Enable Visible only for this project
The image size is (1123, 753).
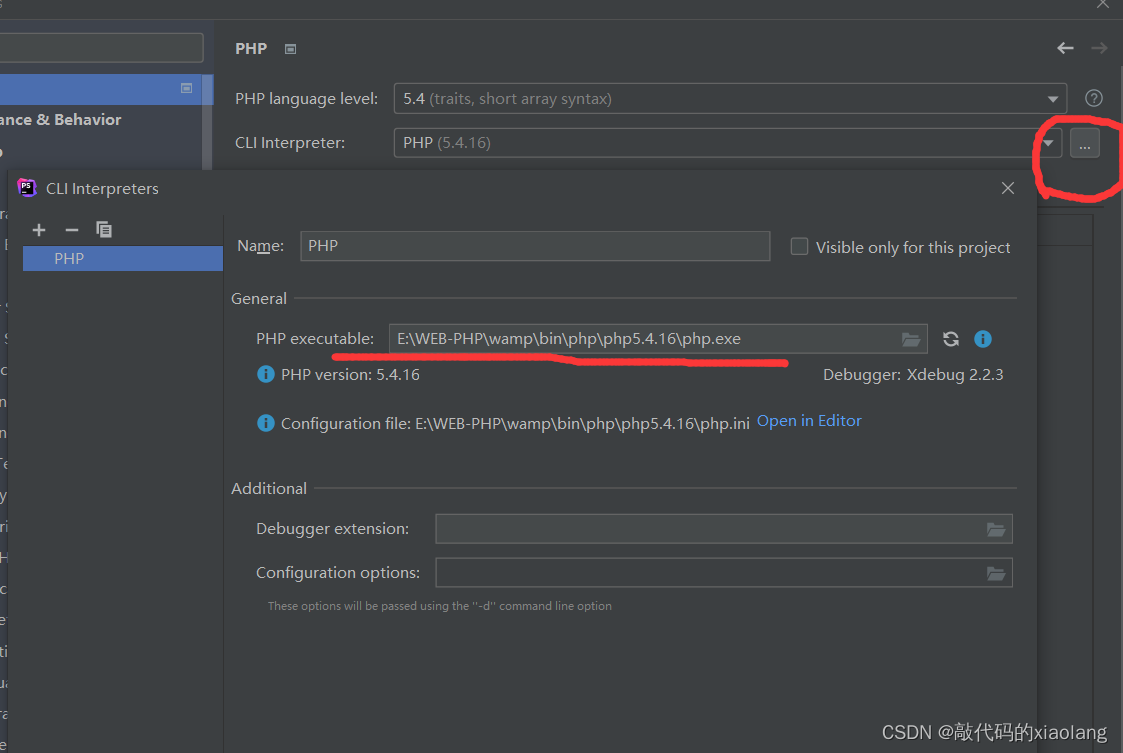(799, 246)
